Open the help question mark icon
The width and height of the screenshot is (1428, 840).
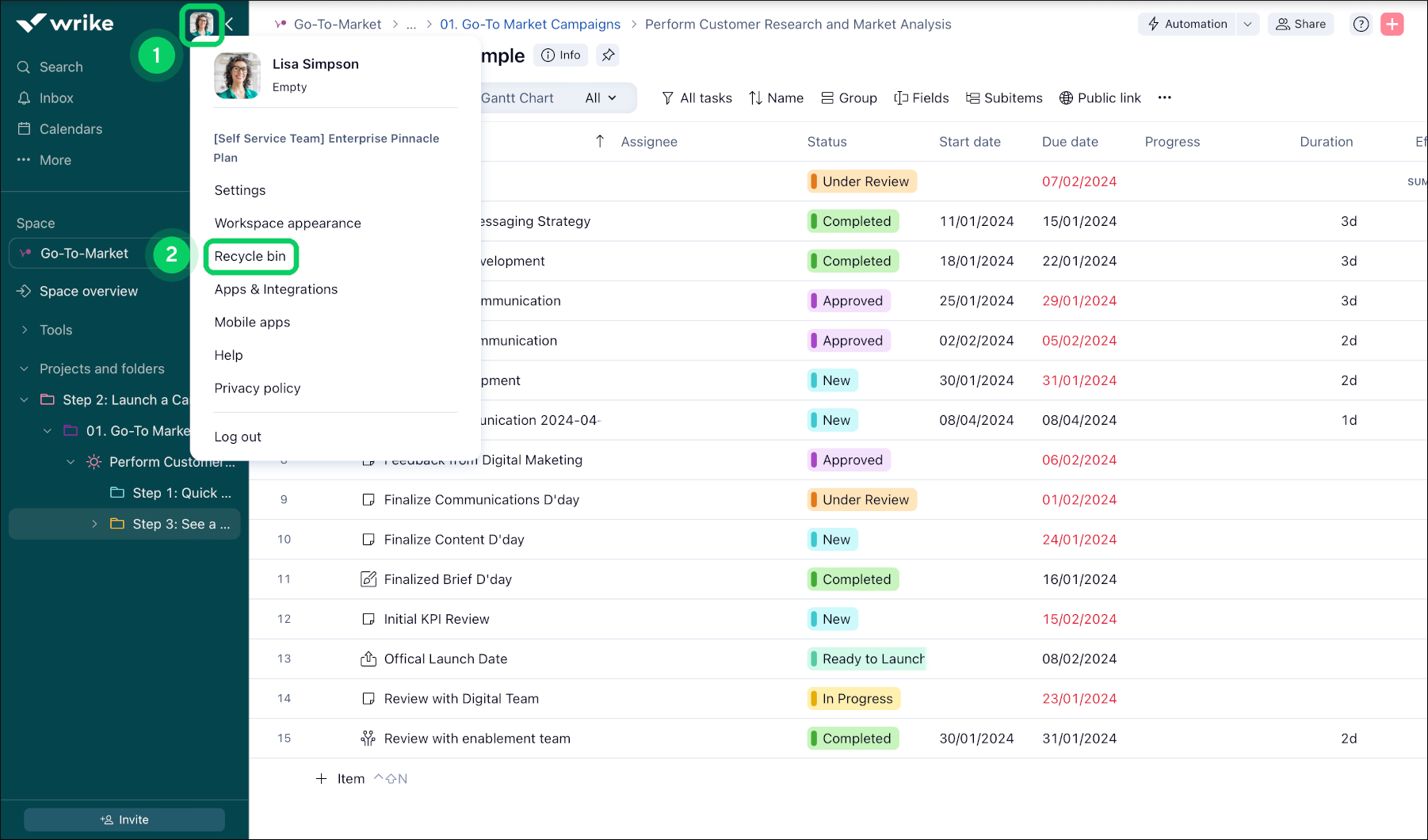click(1361, 24)
